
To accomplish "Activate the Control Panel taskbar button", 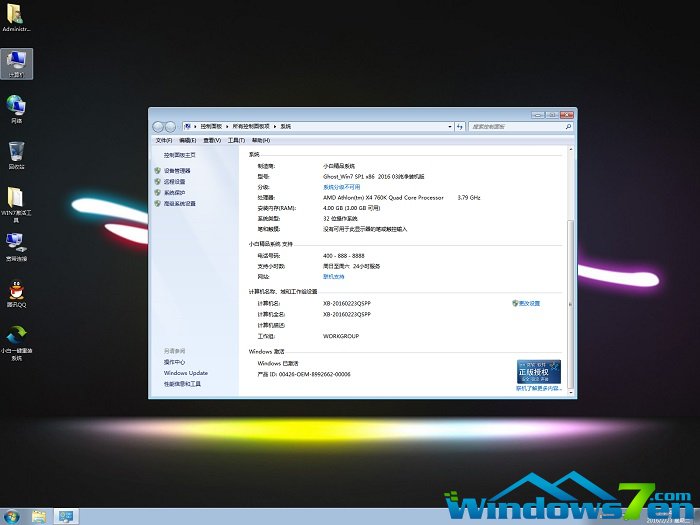I will [x=66, y=517].
